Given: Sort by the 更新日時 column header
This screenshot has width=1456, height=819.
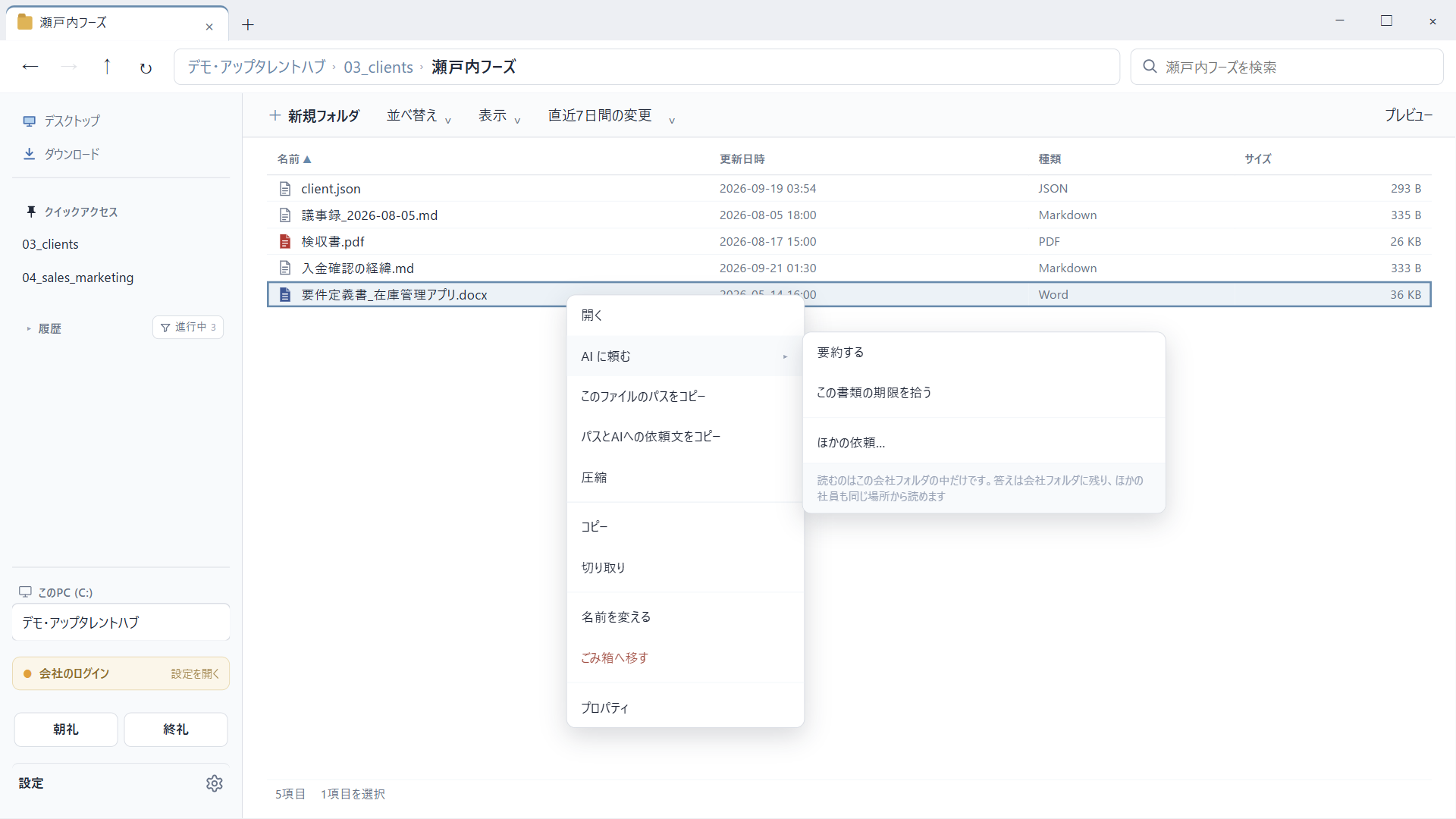Looking at the screenshot, I should point(742,159).
